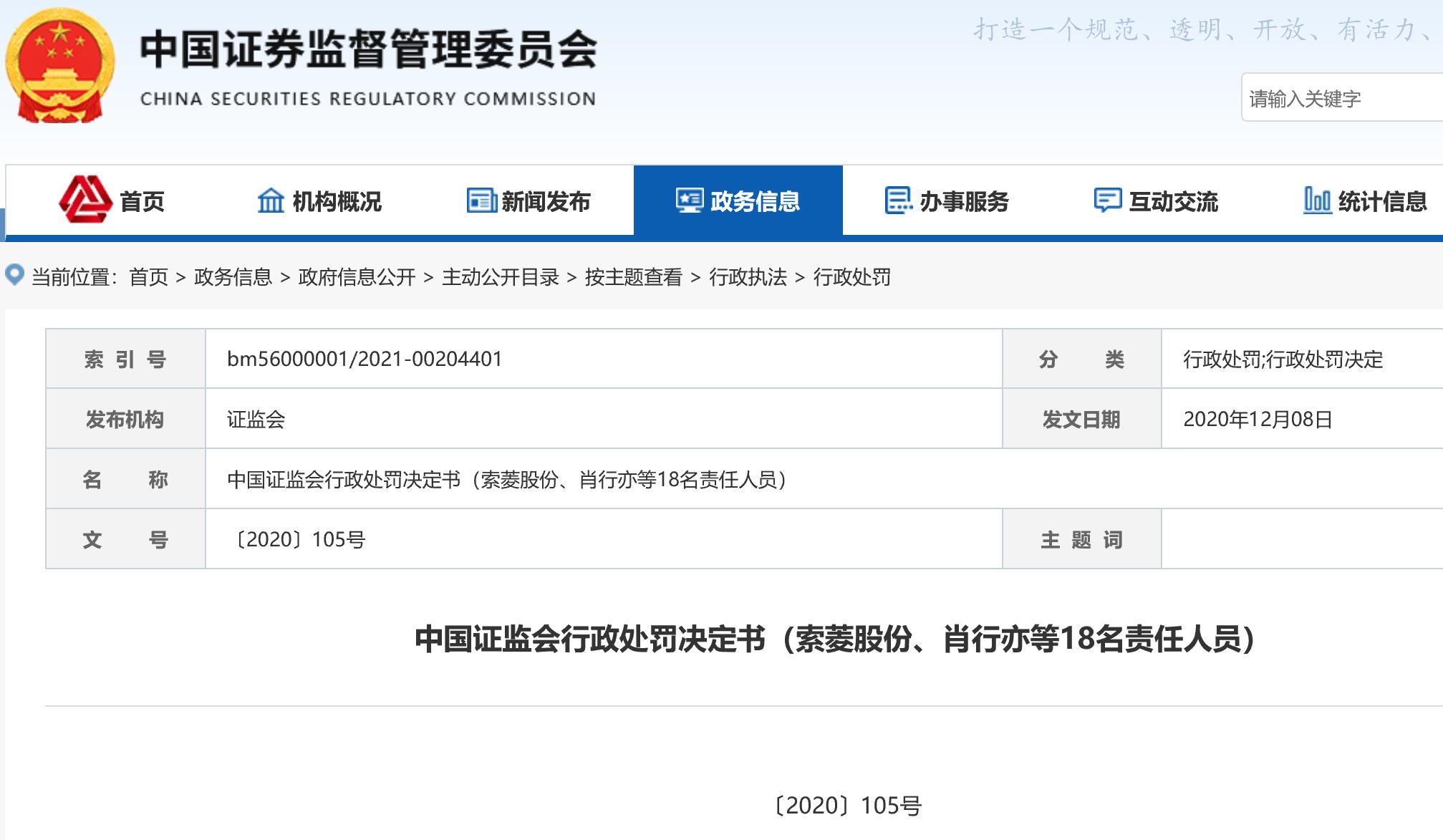Click the 首页 breadcrumb link
1443x840 pixels.
148,277
